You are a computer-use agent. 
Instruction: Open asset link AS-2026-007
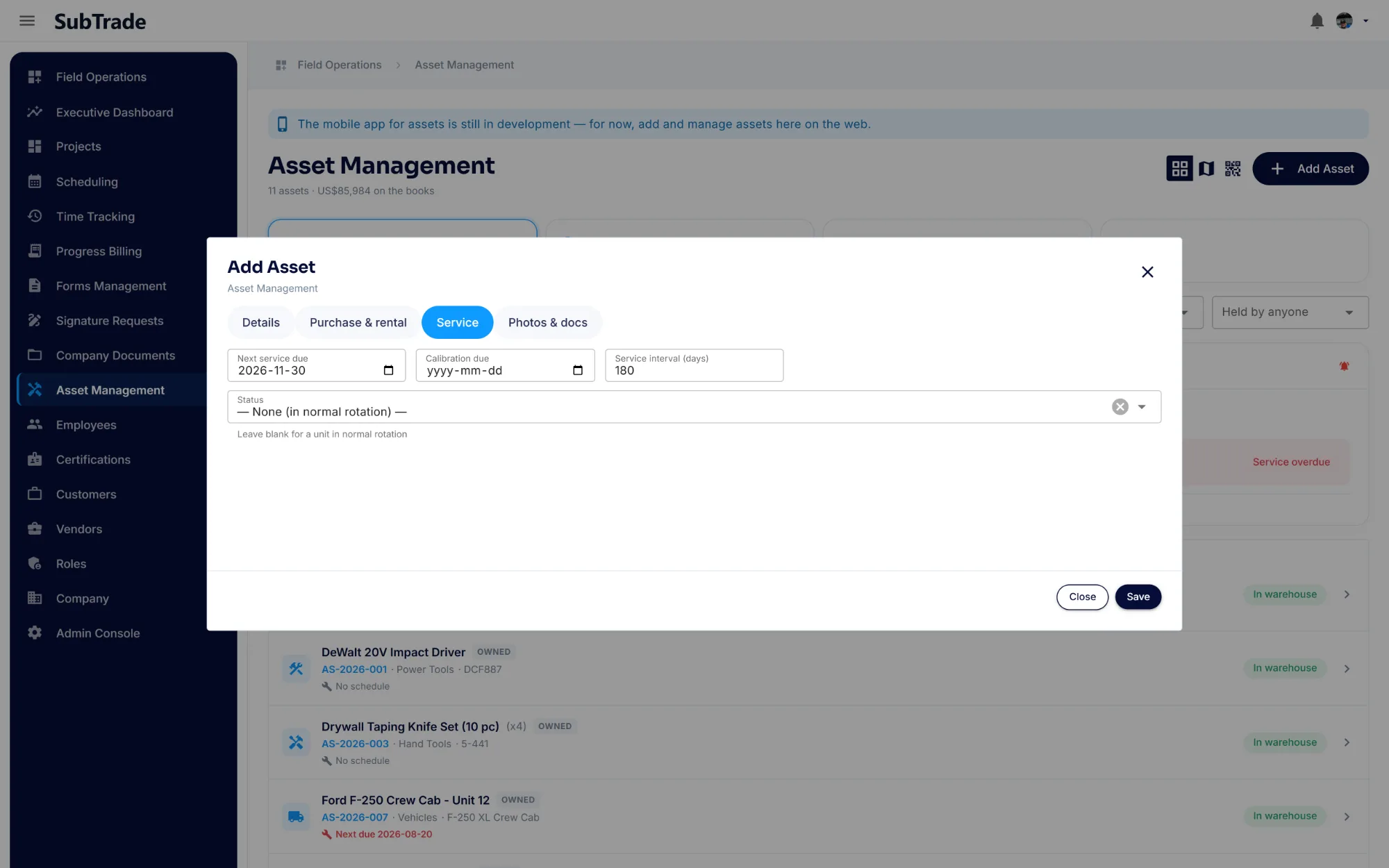(x=355, y=817)
